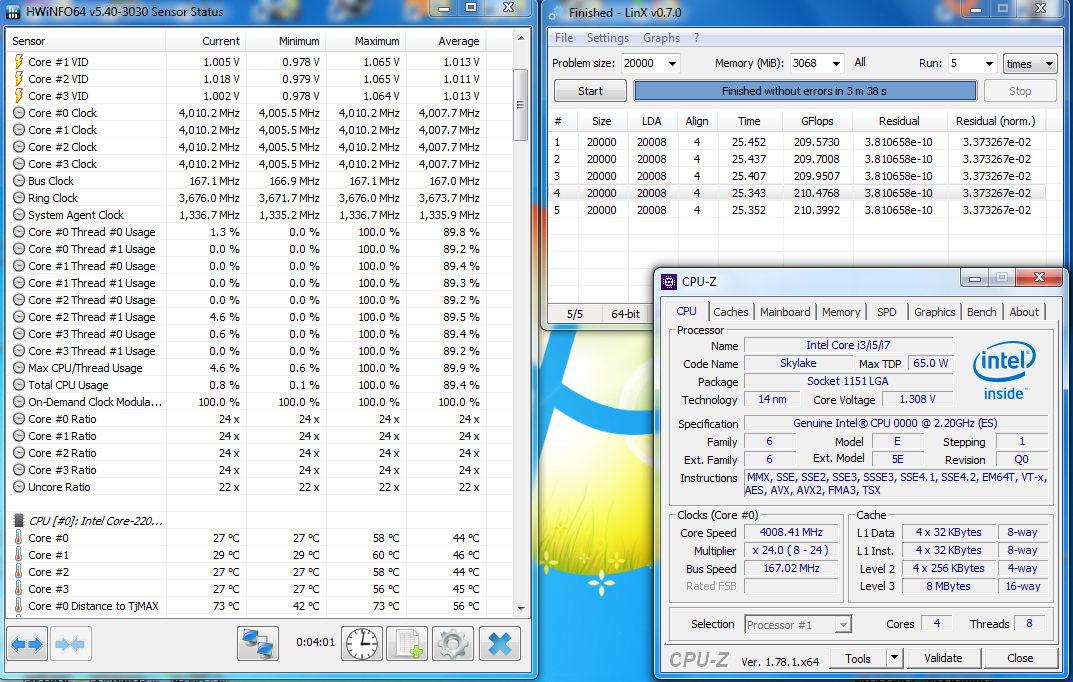1073x682 pixels.
Task: Switch to the Mainboard tab in CPU-Z
Action: (785, 312)
